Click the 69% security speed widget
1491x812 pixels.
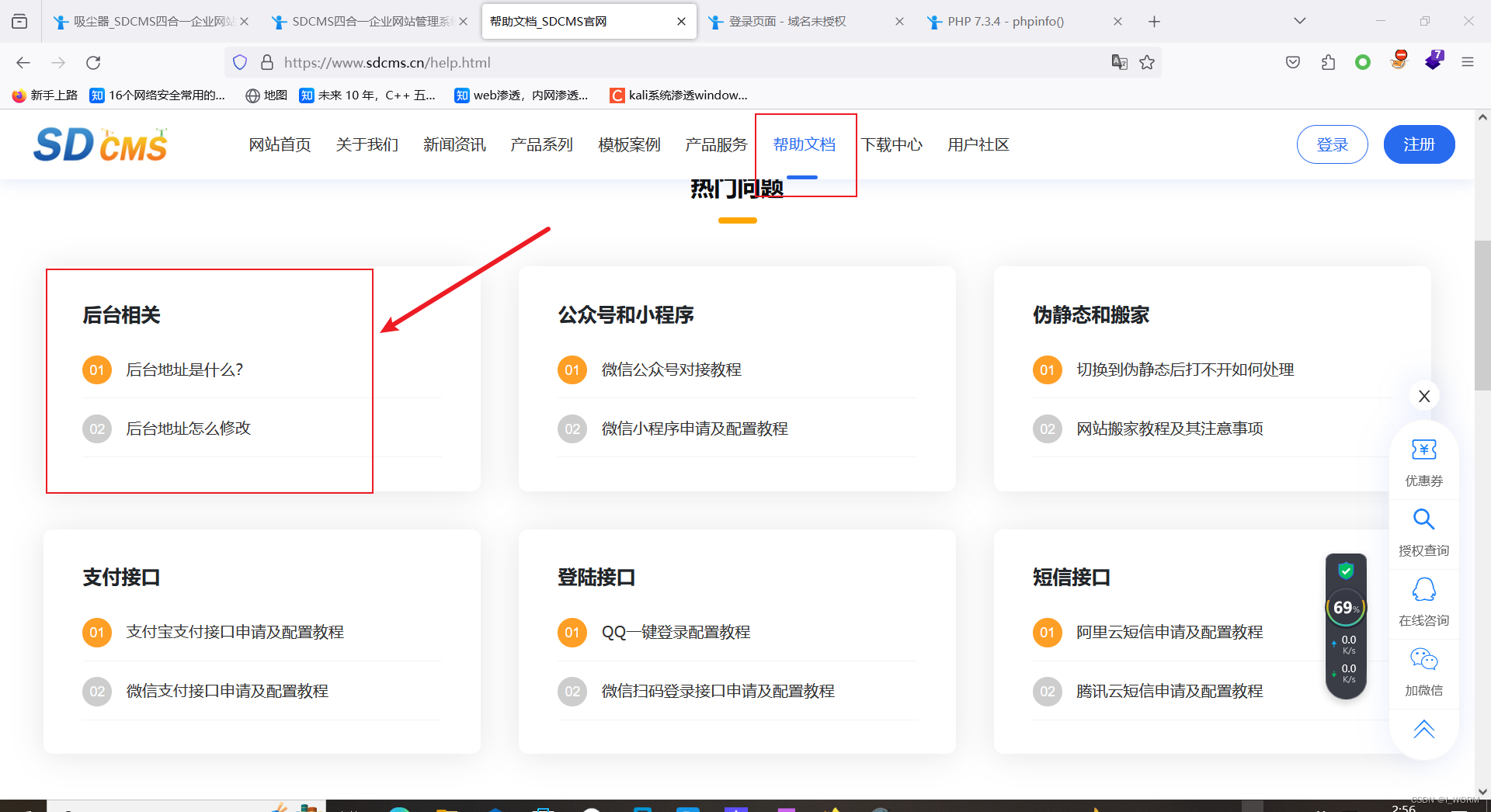point(1346,626)
